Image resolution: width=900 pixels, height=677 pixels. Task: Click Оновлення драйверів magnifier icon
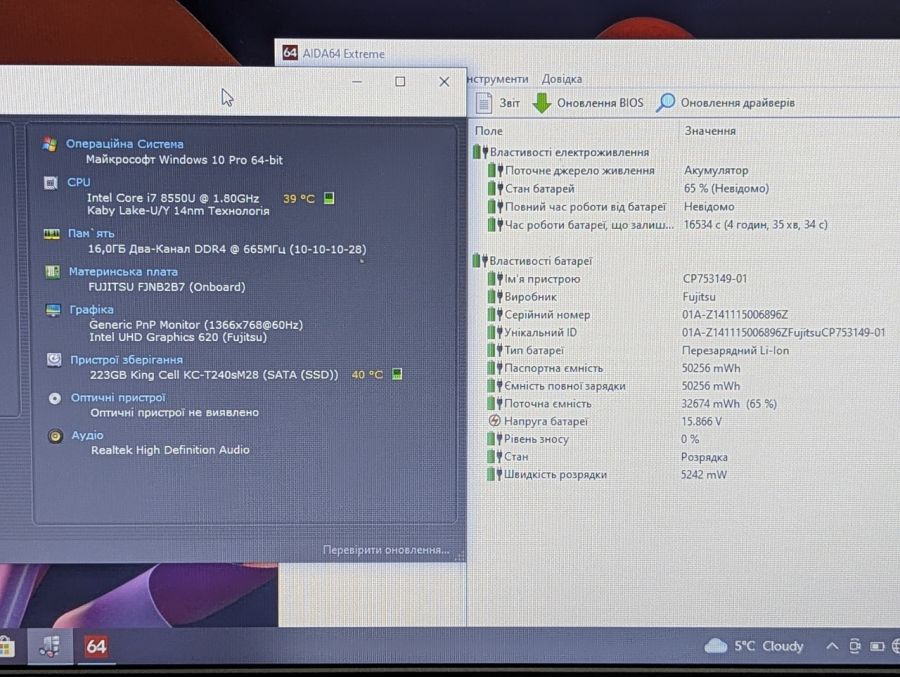pos(665,103)
